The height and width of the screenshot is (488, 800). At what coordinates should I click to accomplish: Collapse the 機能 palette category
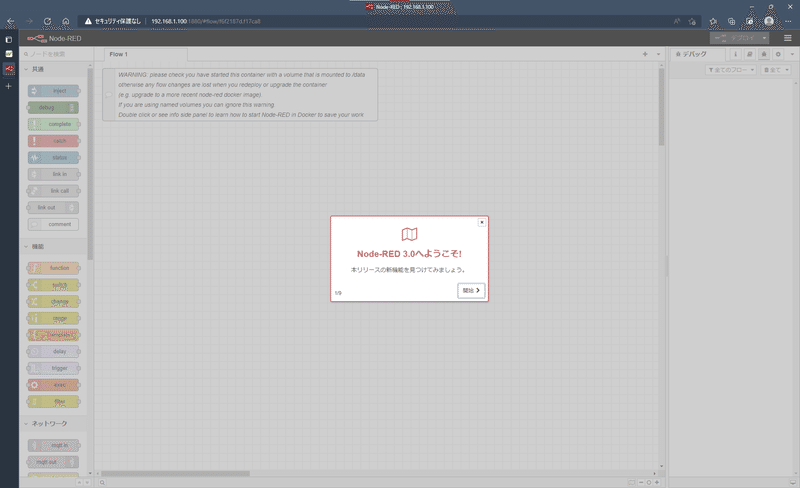pyautogui.click(x=54, y=247)
